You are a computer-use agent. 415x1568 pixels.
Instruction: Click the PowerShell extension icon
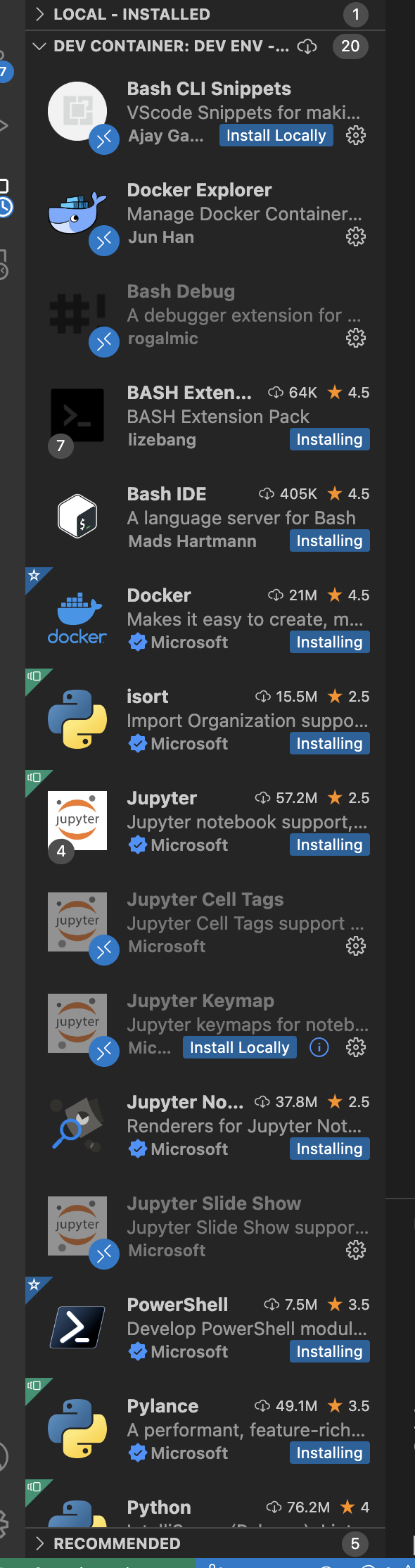(x=77, y=1327)
